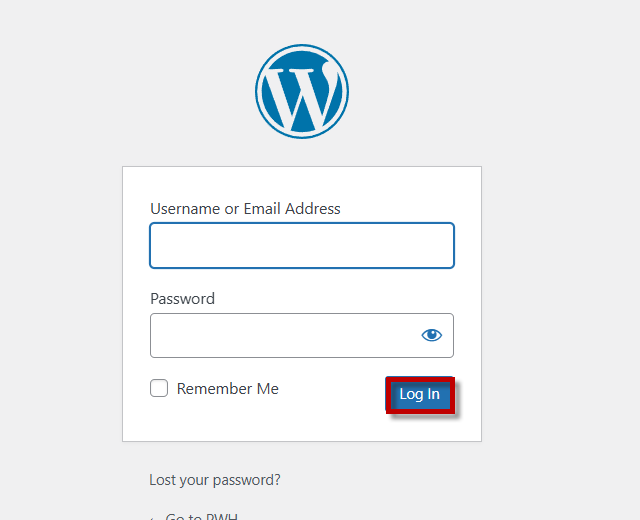This screenshot has width=640, height=520.
Task: Click the Username or Email Address label
Action: click(245, 209)
